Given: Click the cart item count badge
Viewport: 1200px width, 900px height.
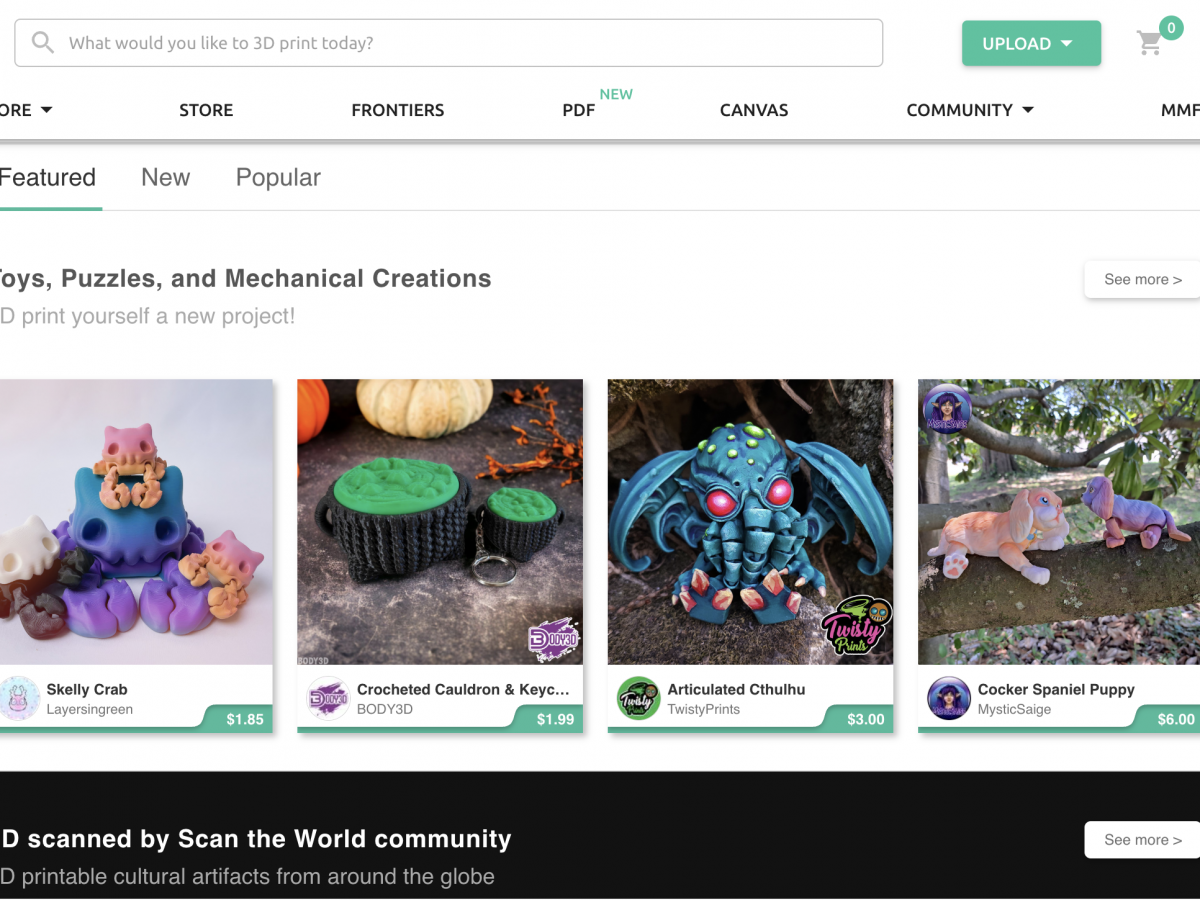Looking at the screenshot, I should point(1170,28).
